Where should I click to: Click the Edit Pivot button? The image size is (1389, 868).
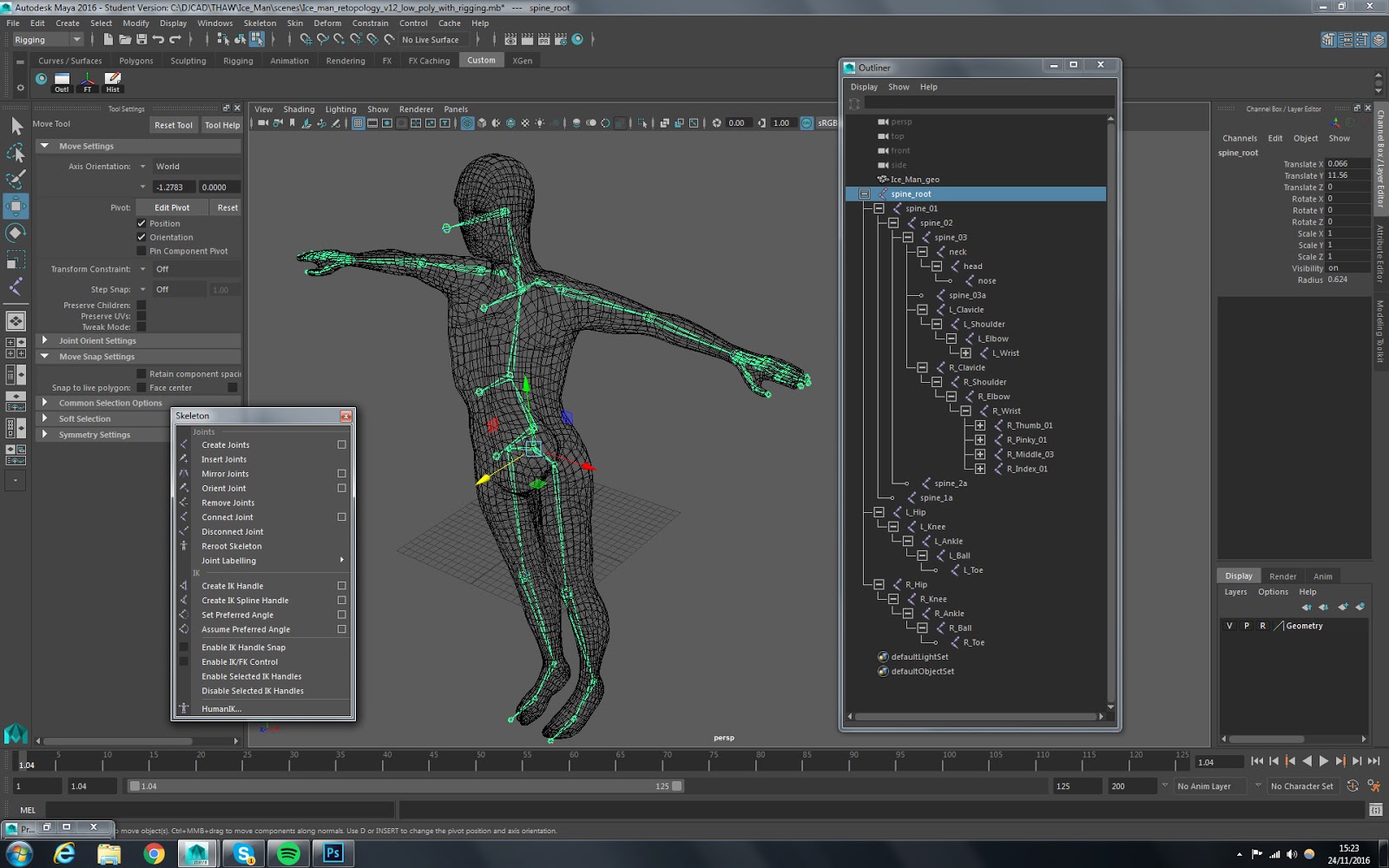pos(170,207)
